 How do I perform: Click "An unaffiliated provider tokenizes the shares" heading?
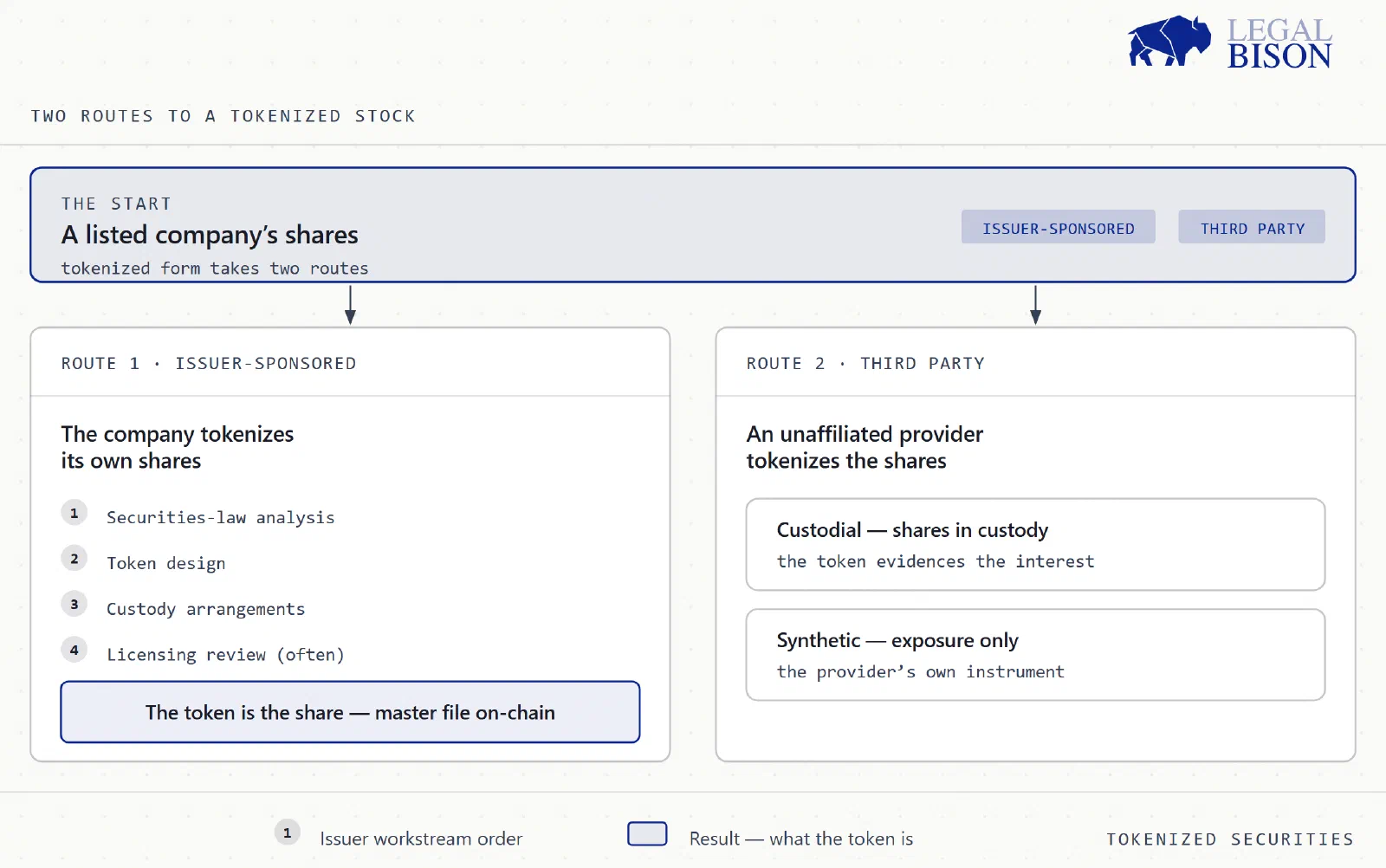865,447
